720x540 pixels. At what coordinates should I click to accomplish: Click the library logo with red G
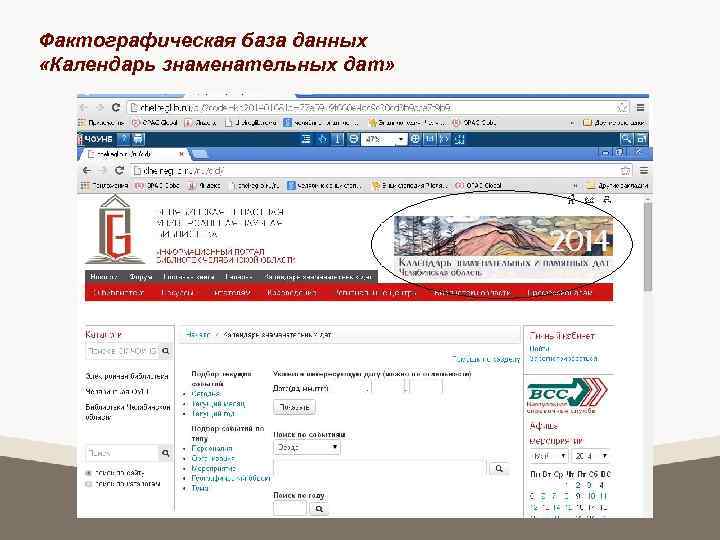point(115,230)
